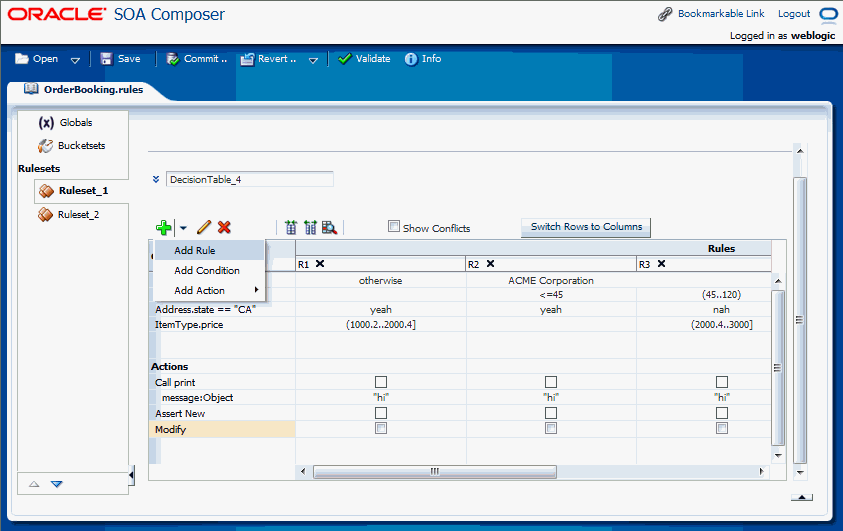Expand the Open dropdown arrow
The image size is (843, 531).
[75, 60]
